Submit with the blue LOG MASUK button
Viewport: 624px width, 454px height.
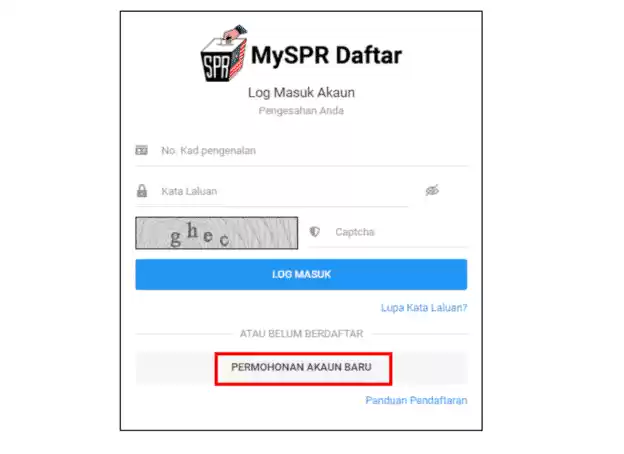pyautogui.click(x=301, y=275)
